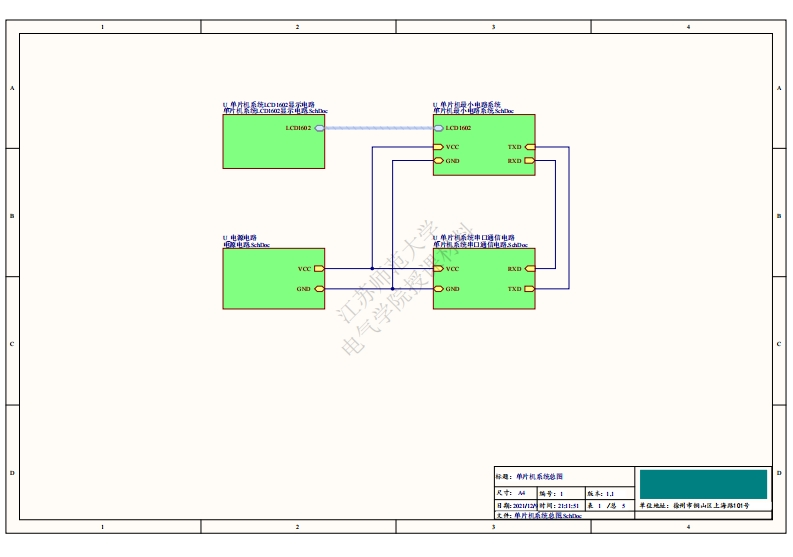Click the VCC port on the serial communication sheet
The height and width of the screenshot is (557, 793).
[x=438, y=269]
